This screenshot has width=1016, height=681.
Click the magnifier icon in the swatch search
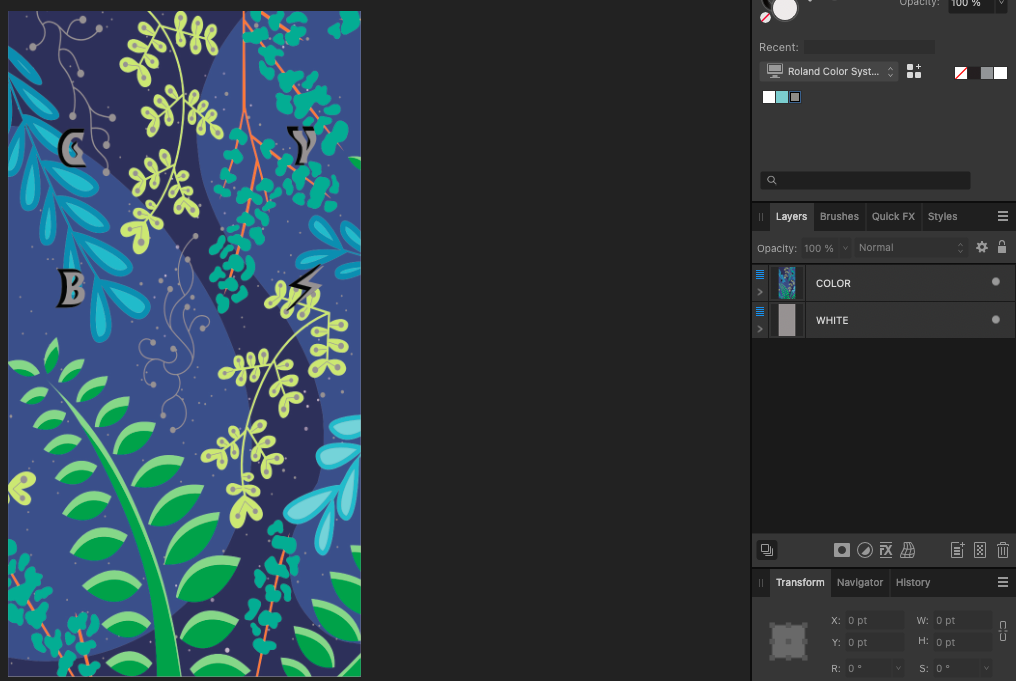coord(772,180)
